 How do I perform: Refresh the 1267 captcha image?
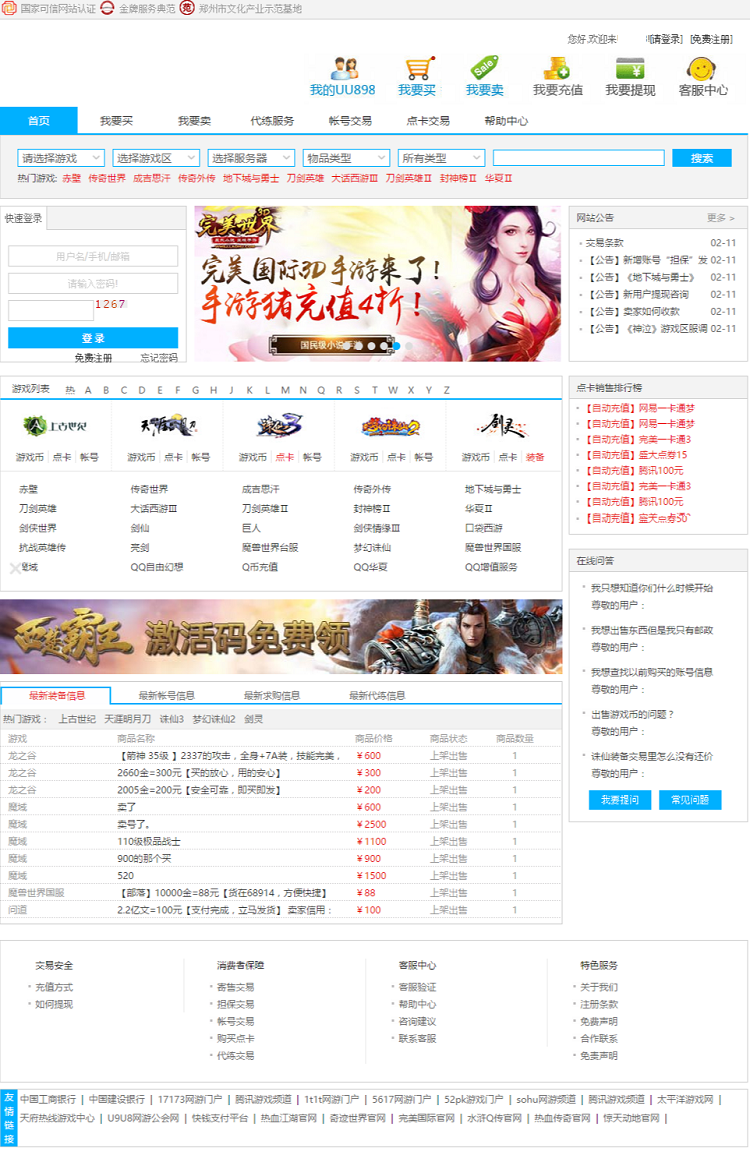pos(111,304)
